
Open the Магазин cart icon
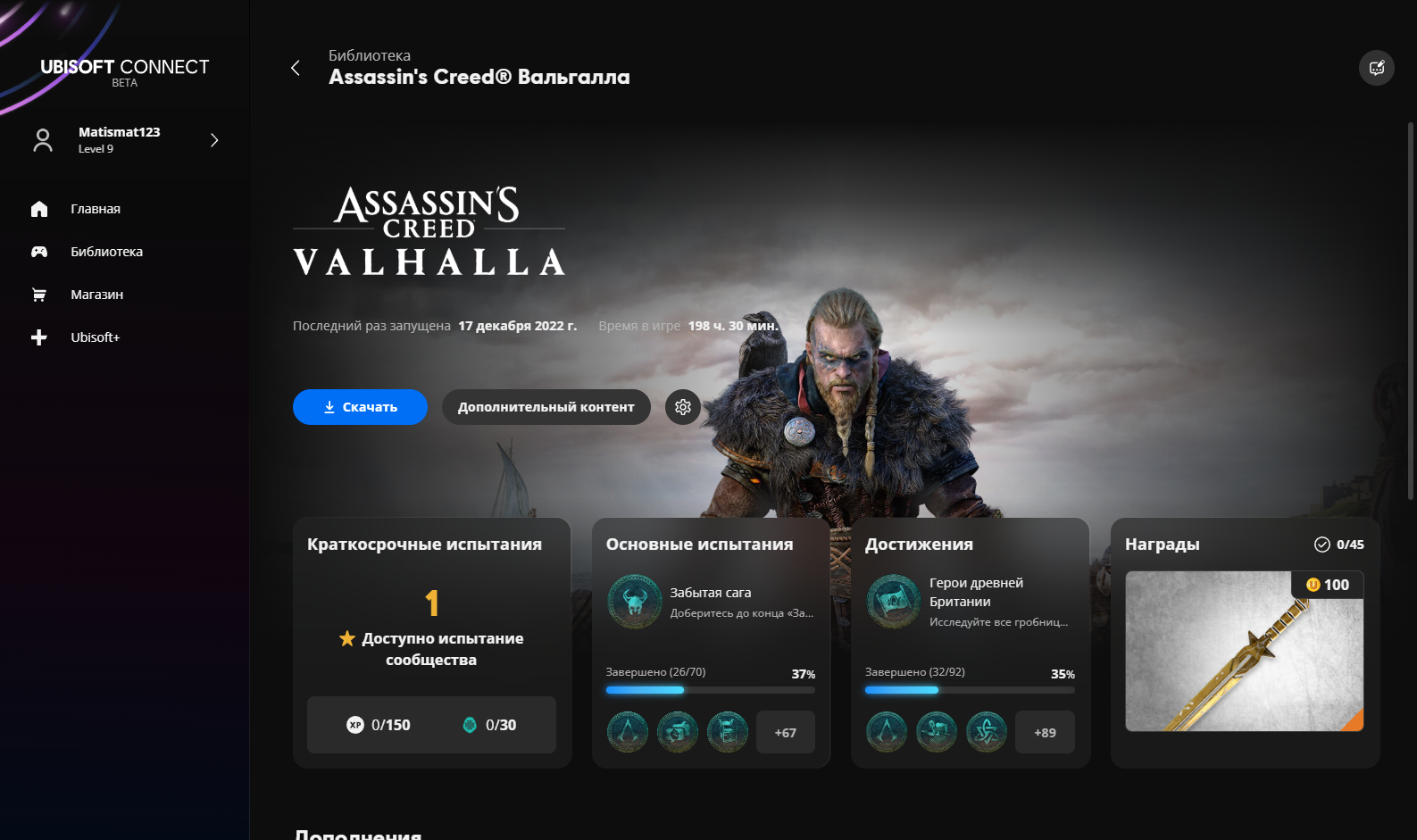[x=39, y=295]
